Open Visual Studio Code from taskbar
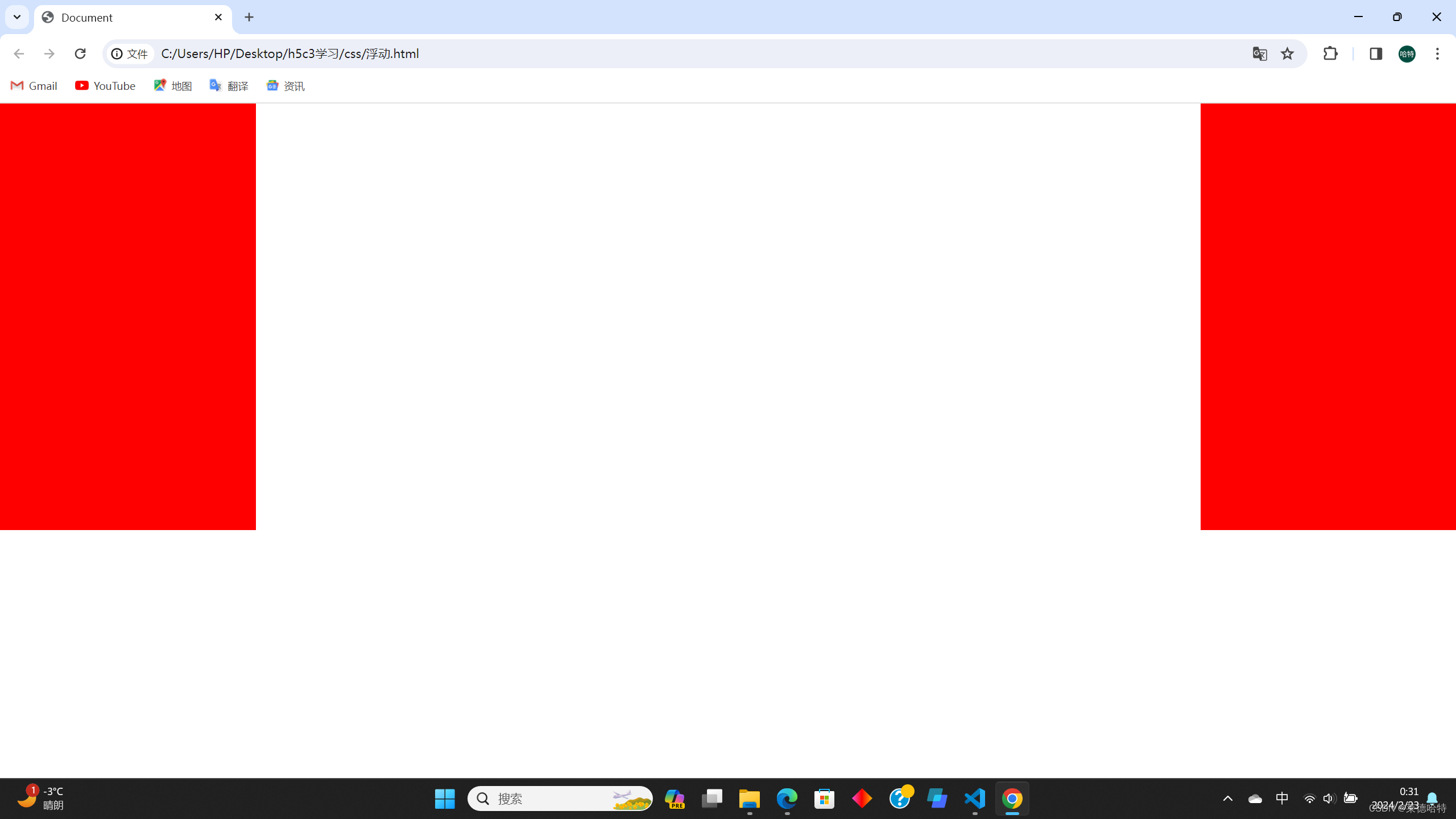 point(975,799)
